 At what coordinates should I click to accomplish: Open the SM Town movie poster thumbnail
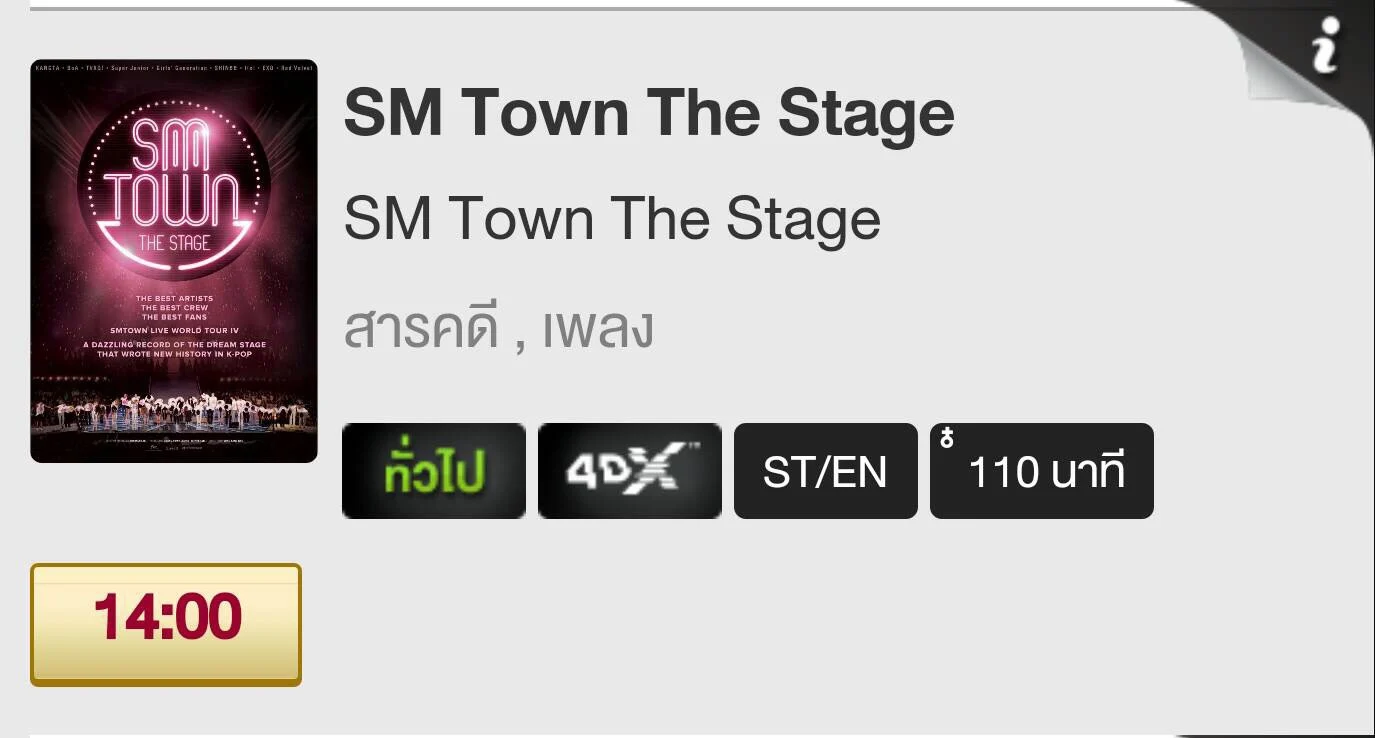pos(173,262)
